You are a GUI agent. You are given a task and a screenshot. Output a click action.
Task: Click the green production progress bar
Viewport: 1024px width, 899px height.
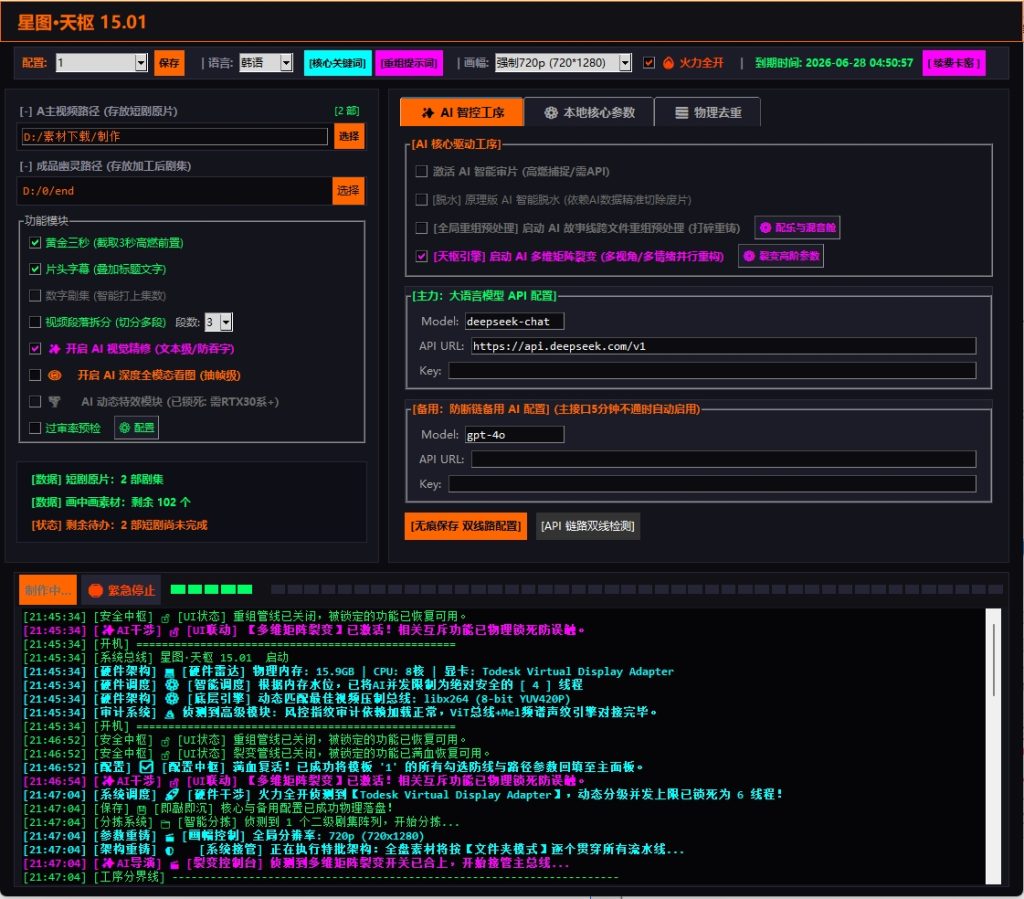[x=211, y=590]
